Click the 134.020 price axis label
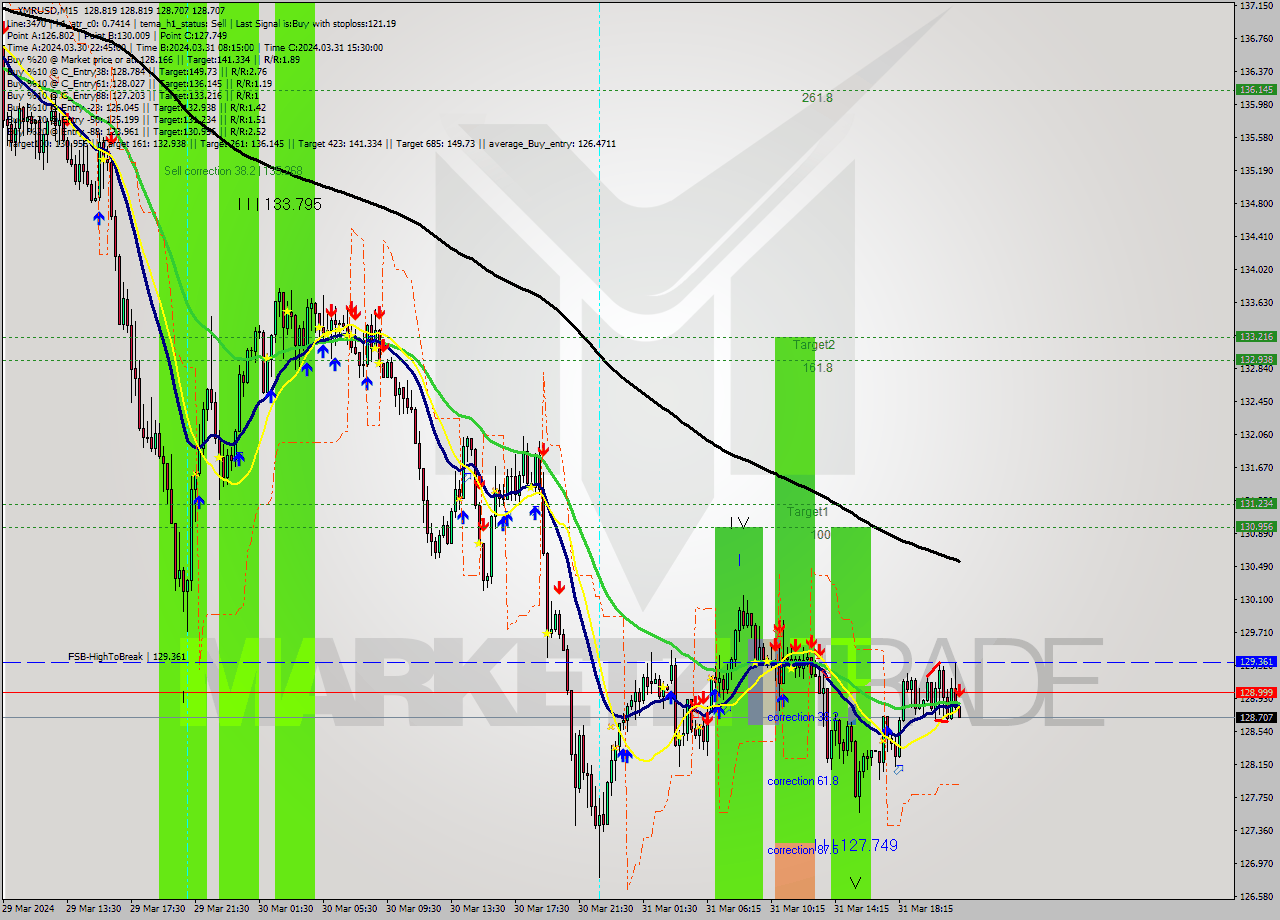The width and height of the screenshot is (1280, 920). (x=1256, y=270)
